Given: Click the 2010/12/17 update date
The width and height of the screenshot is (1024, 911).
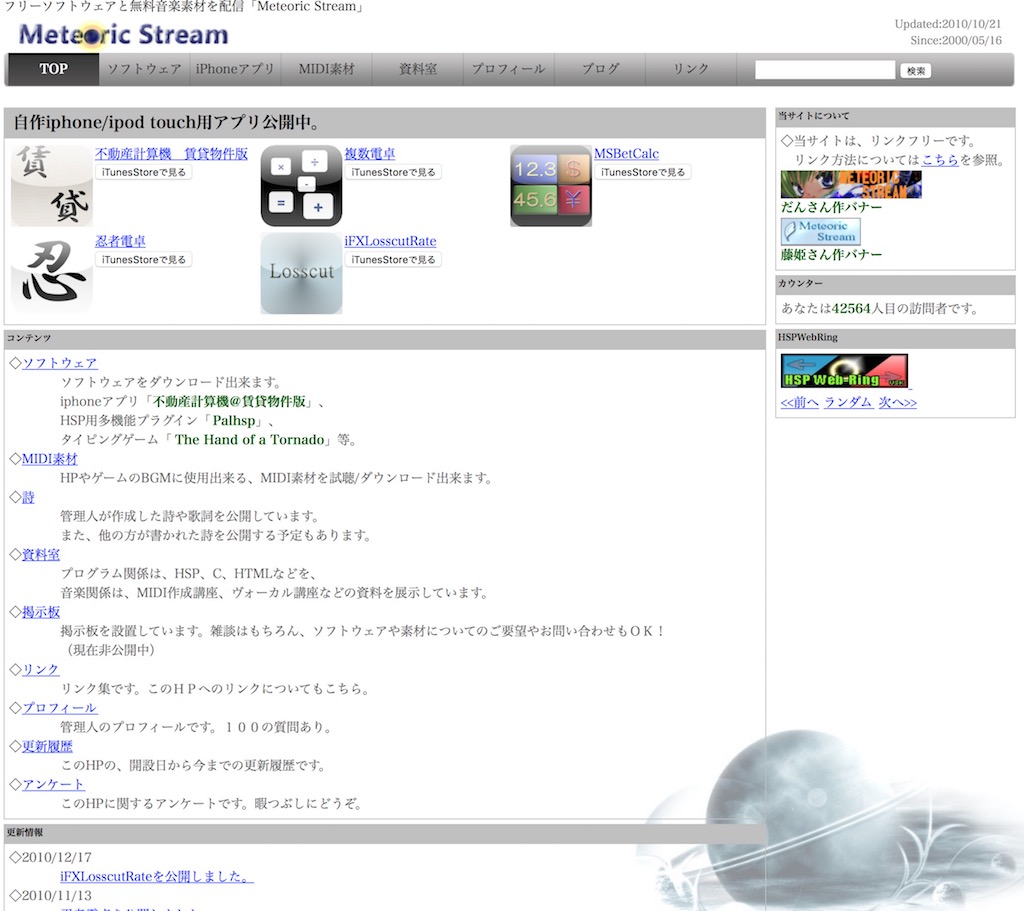Looking at the screenshot, I should point(57,857).
